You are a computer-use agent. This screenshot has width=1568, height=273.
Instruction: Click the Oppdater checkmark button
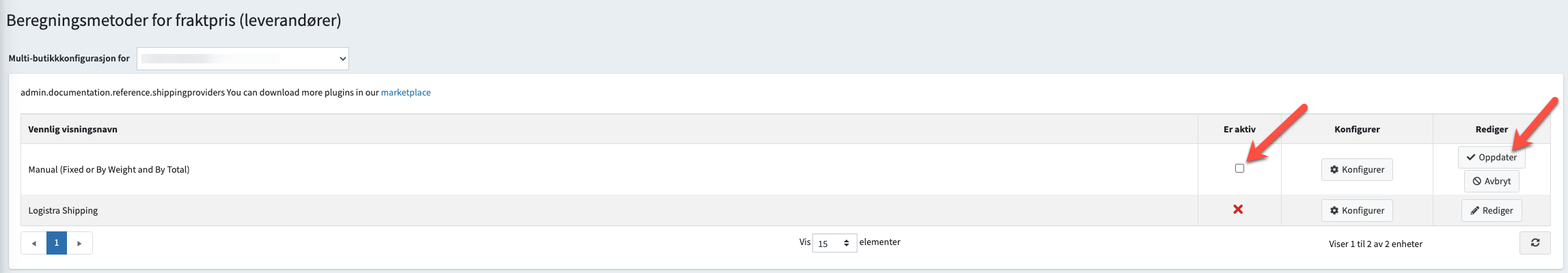point(1491,158)
